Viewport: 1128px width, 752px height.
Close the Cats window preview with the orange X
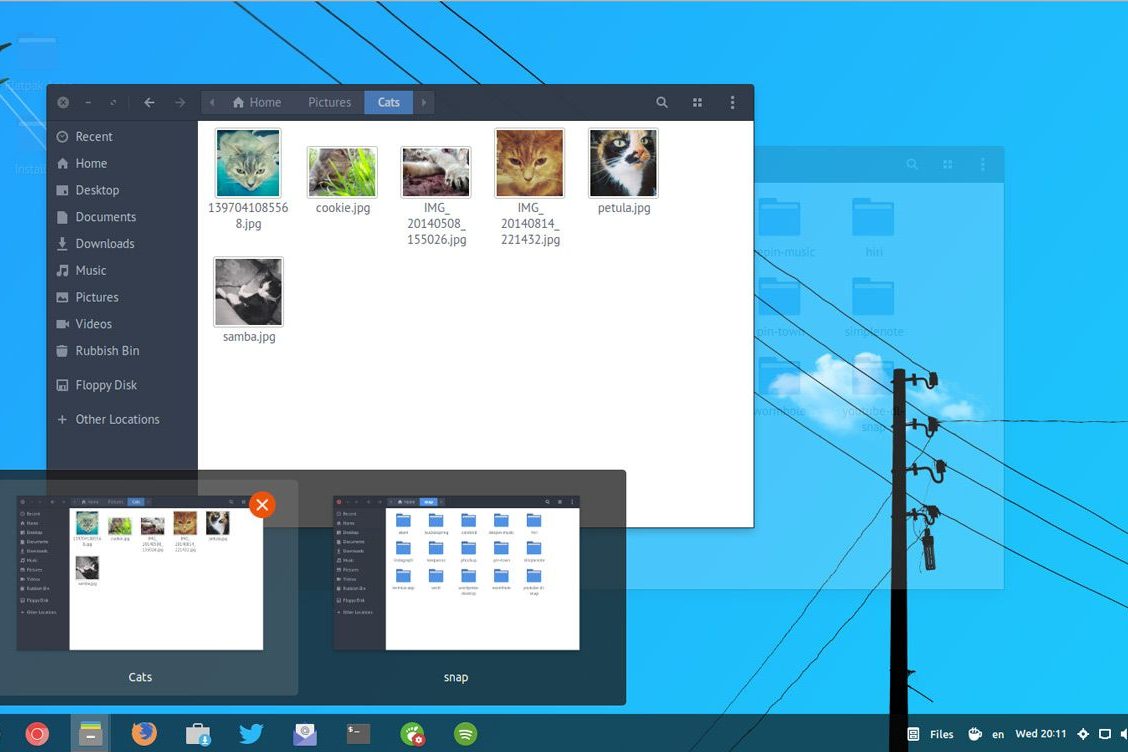pyautogui.click(x=262, y=505)
